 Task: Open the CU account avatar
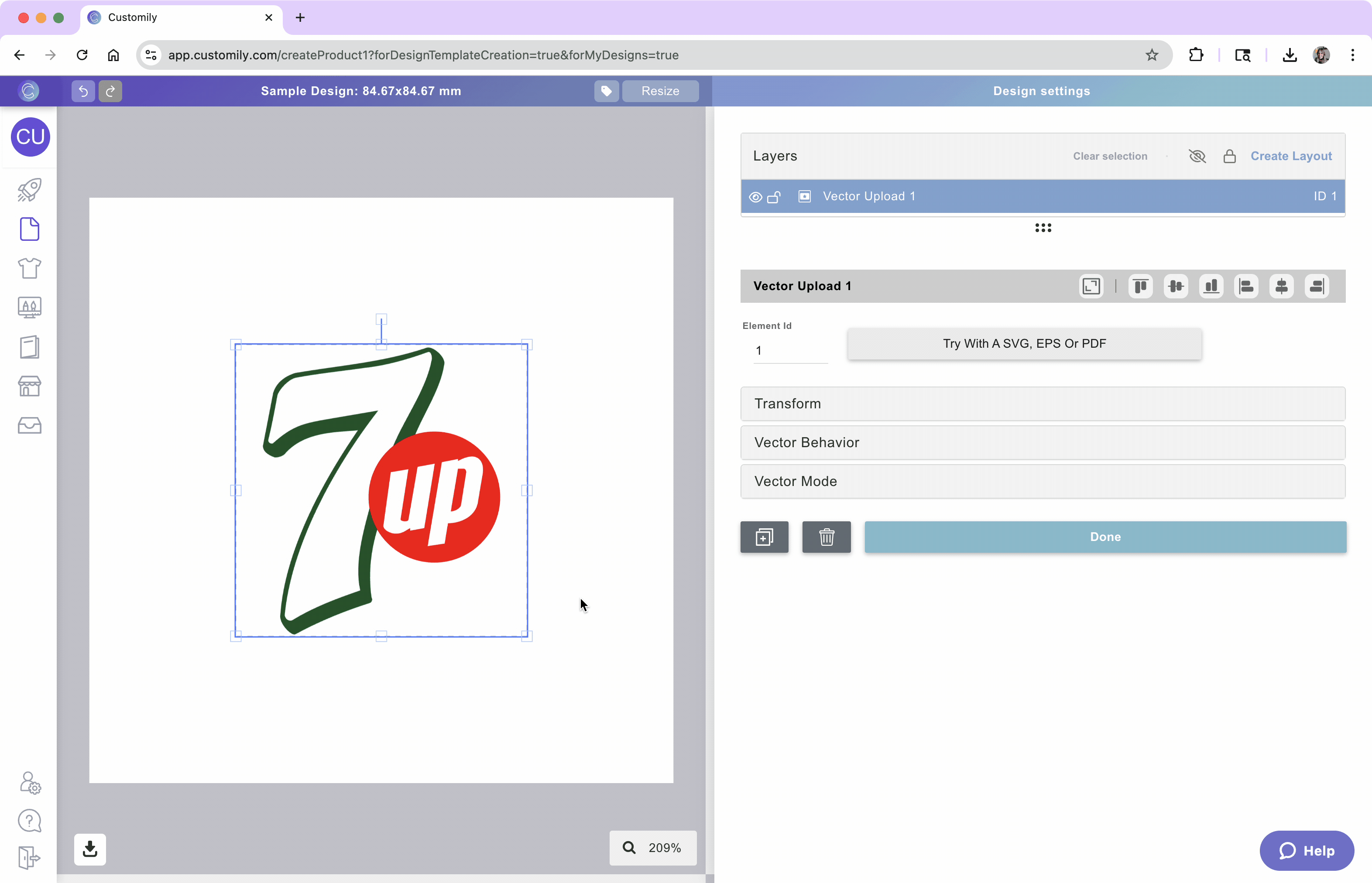pyautogui.click(x=31, y=137)
